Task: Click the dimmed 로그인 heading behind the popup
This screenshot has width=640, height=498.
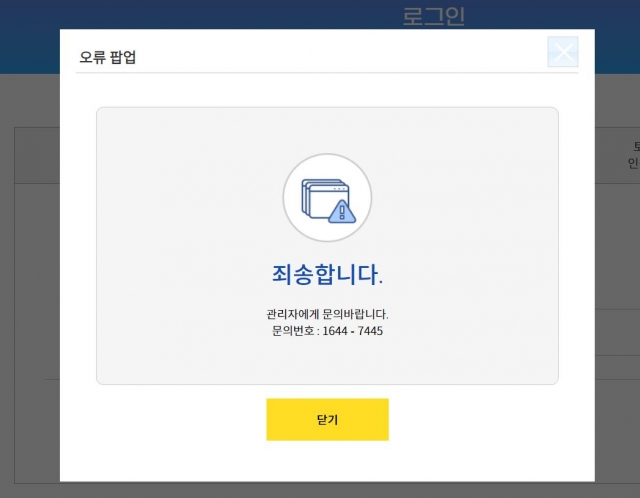Action: point(433,16)
